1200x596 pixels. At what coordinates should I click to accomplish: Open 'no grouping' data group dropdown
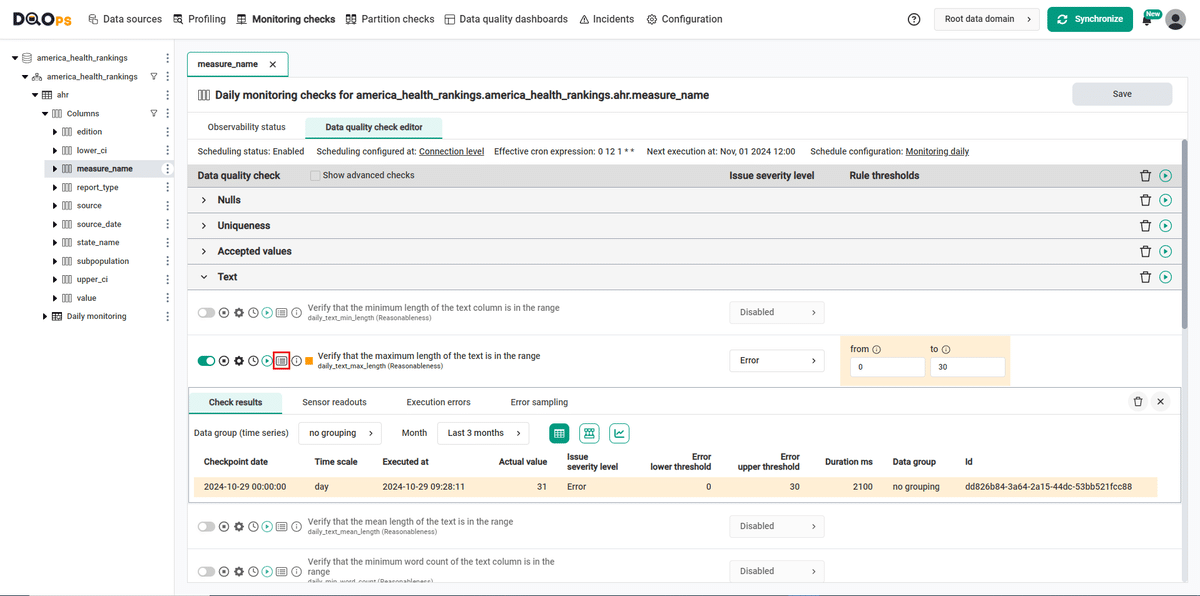[340, 433]
